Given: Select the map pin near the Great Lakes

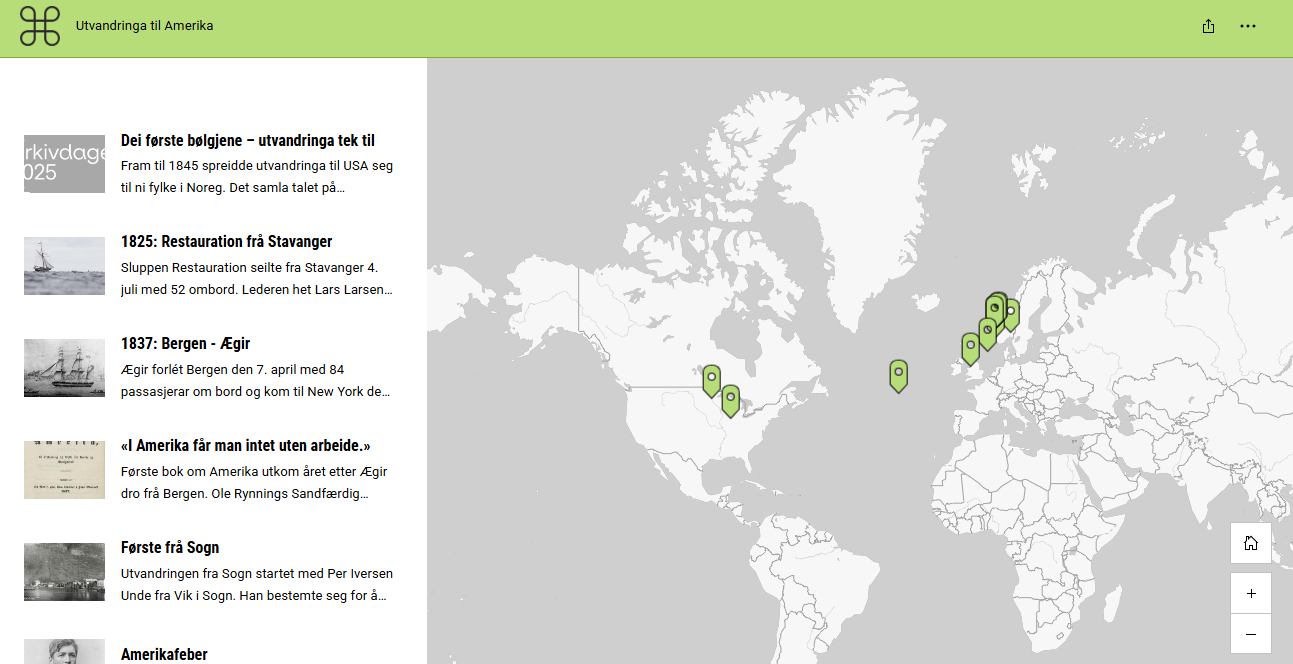Looking at the screenshot, I should coord(730,399).
